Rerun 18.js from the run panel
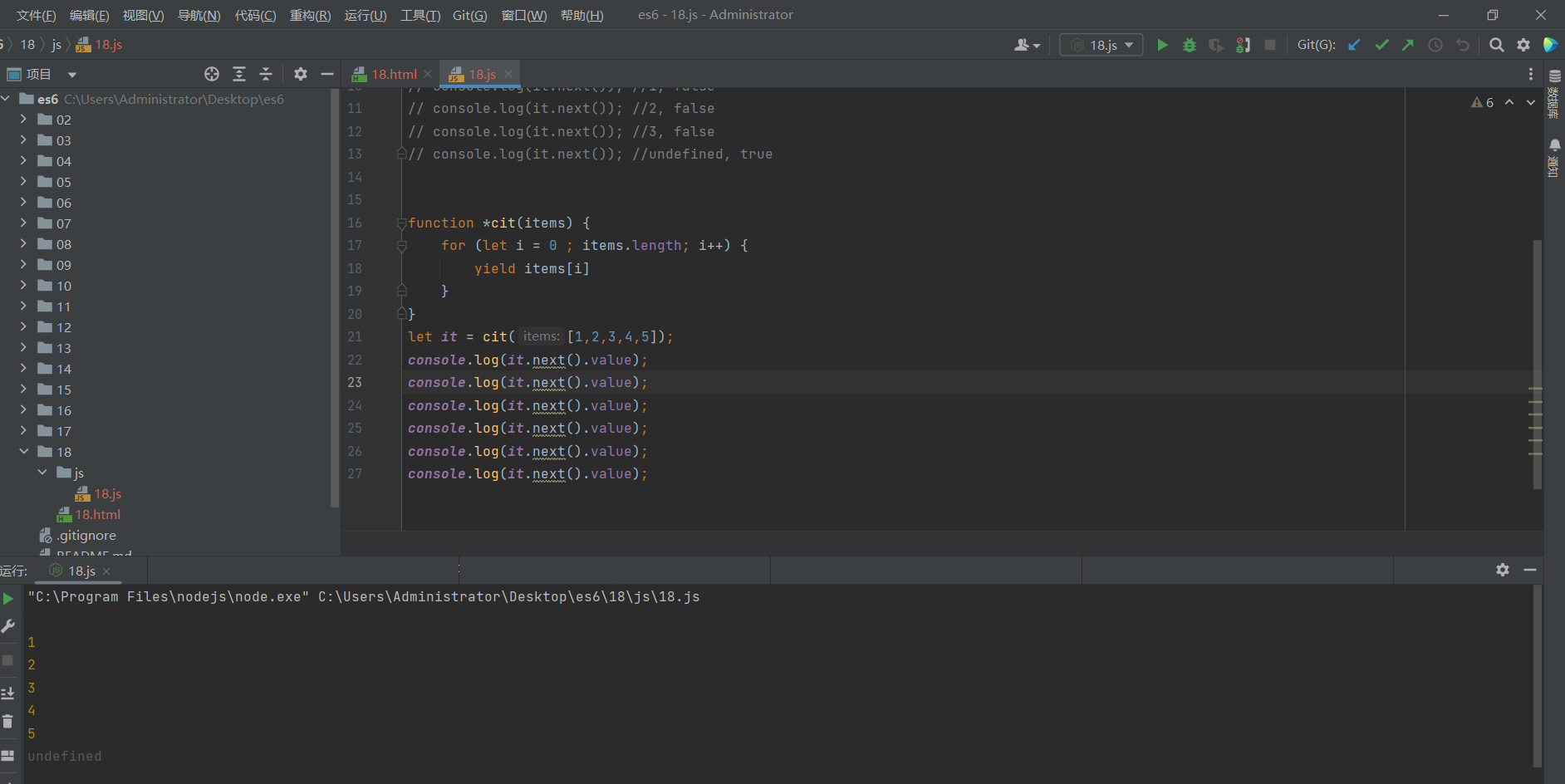The height and width of the screenshot is (784, 1565). tap(8, 599)
